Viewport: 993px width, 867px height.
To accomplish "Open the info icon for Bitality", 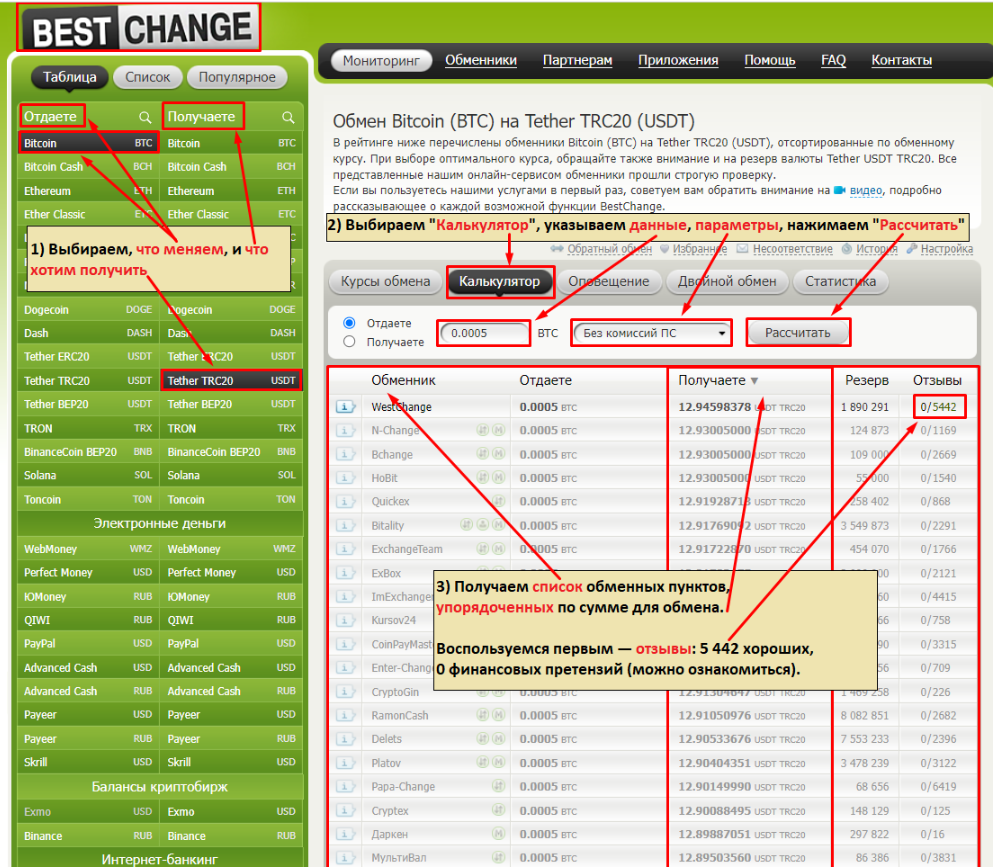I will click(345, 526).
